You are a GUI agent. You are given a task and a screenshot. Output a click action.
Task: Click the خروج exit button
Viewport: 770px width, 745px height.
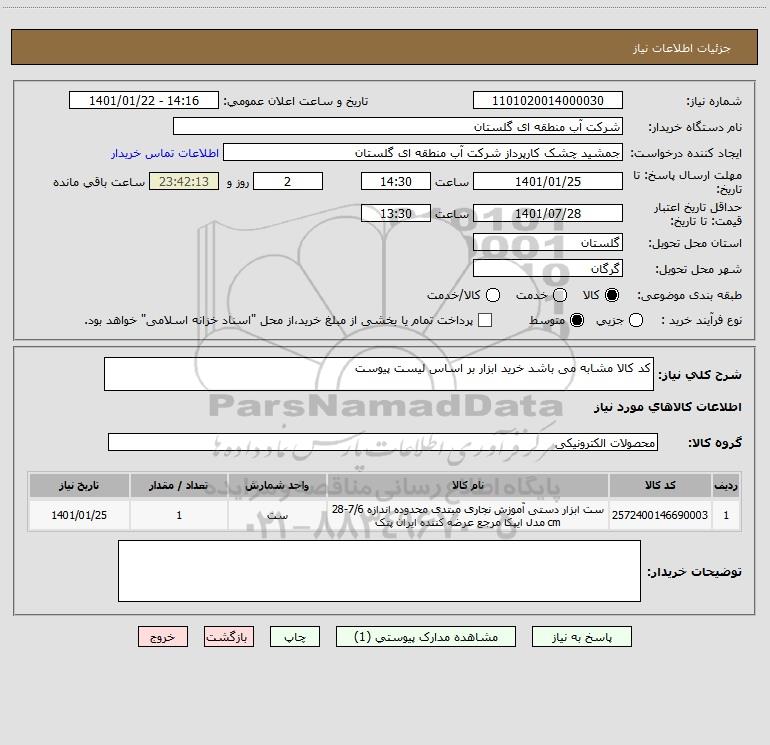163,637
